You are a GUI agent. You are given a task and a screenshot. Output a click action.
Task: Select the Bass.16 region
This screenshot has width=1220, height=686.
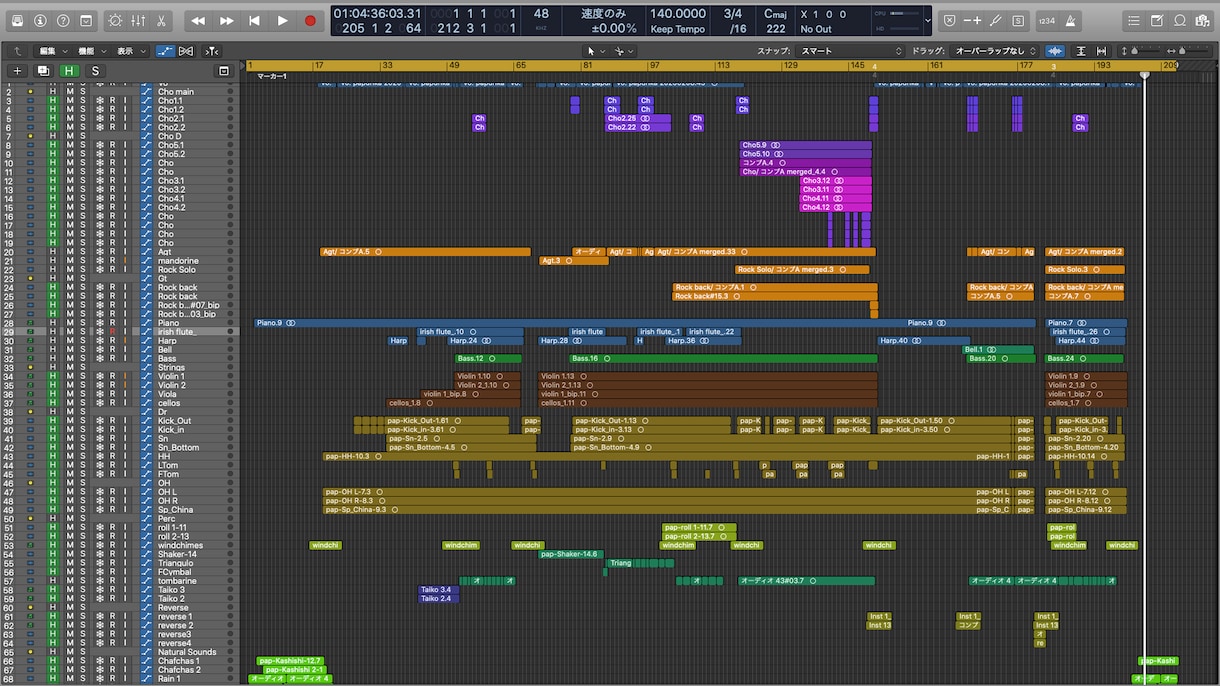coord(723,358)
